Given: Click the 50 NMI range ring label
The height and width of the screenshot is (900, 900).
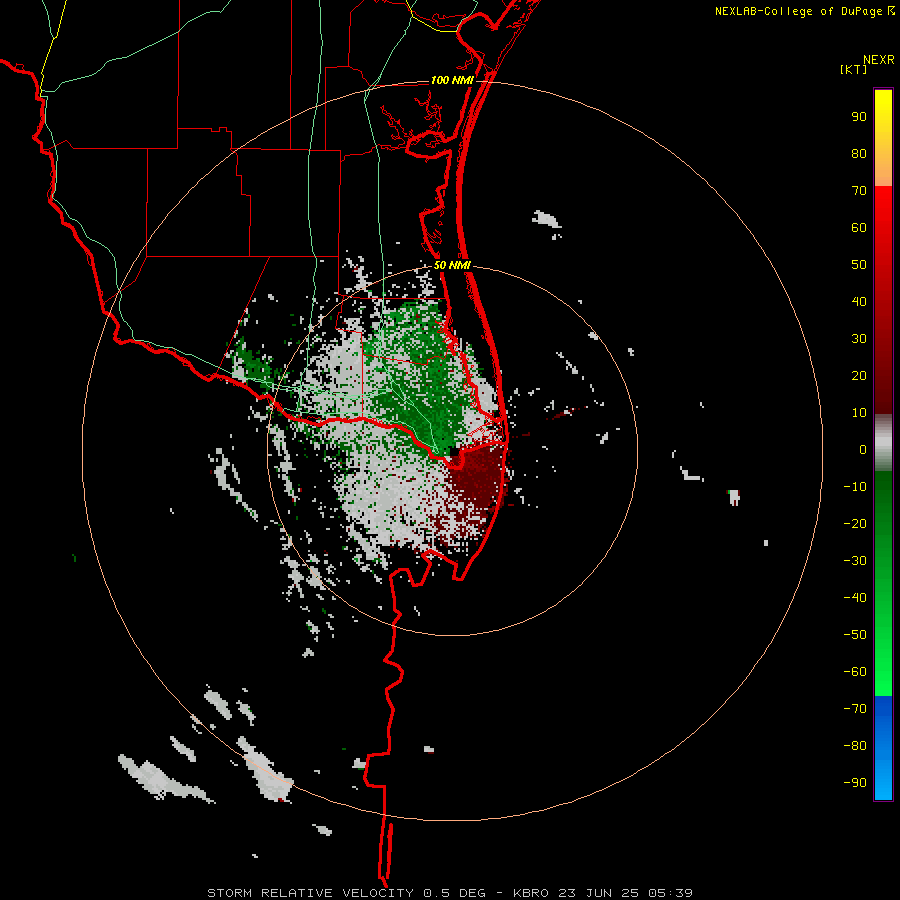Looking at the screenshot, I should 452,265.
